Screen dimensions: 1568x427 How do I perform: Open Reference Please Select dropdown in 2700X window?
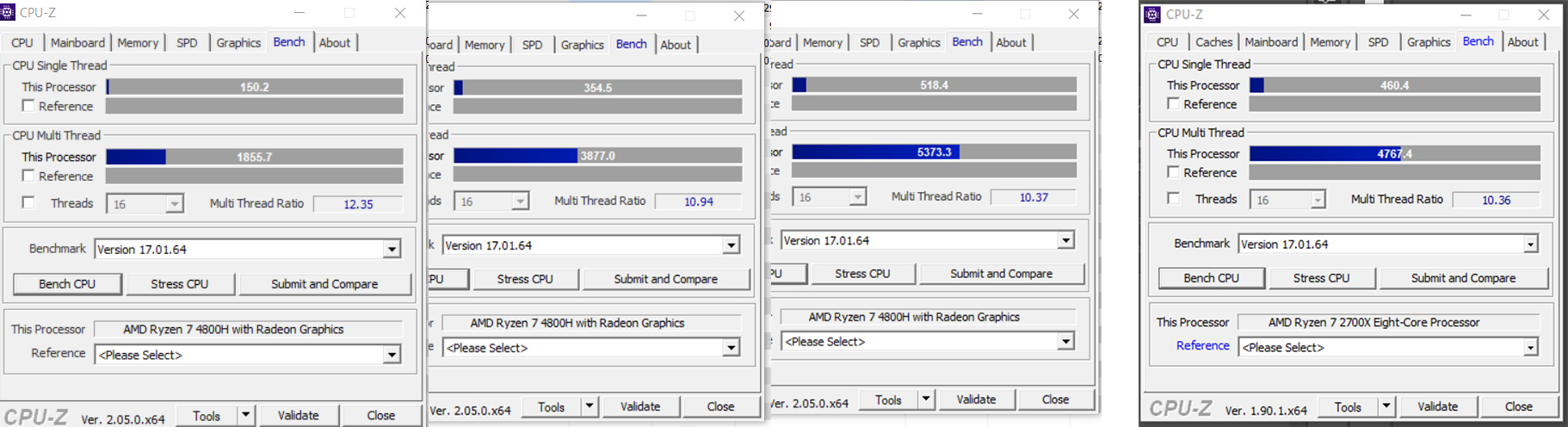(1530, 348)
